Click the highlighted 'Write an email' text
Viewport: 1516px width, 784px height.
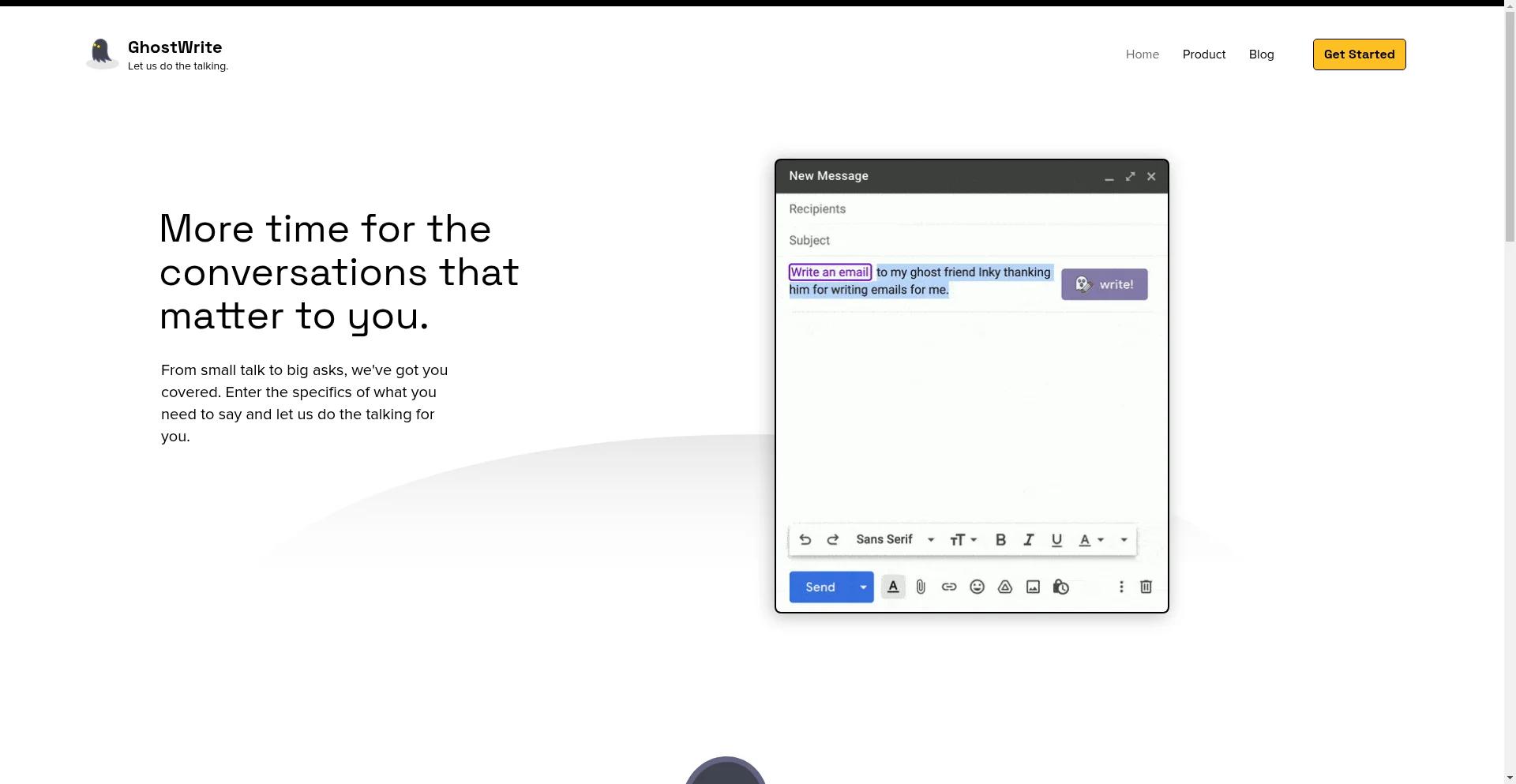pyautogui.click(x=830, y=272)
